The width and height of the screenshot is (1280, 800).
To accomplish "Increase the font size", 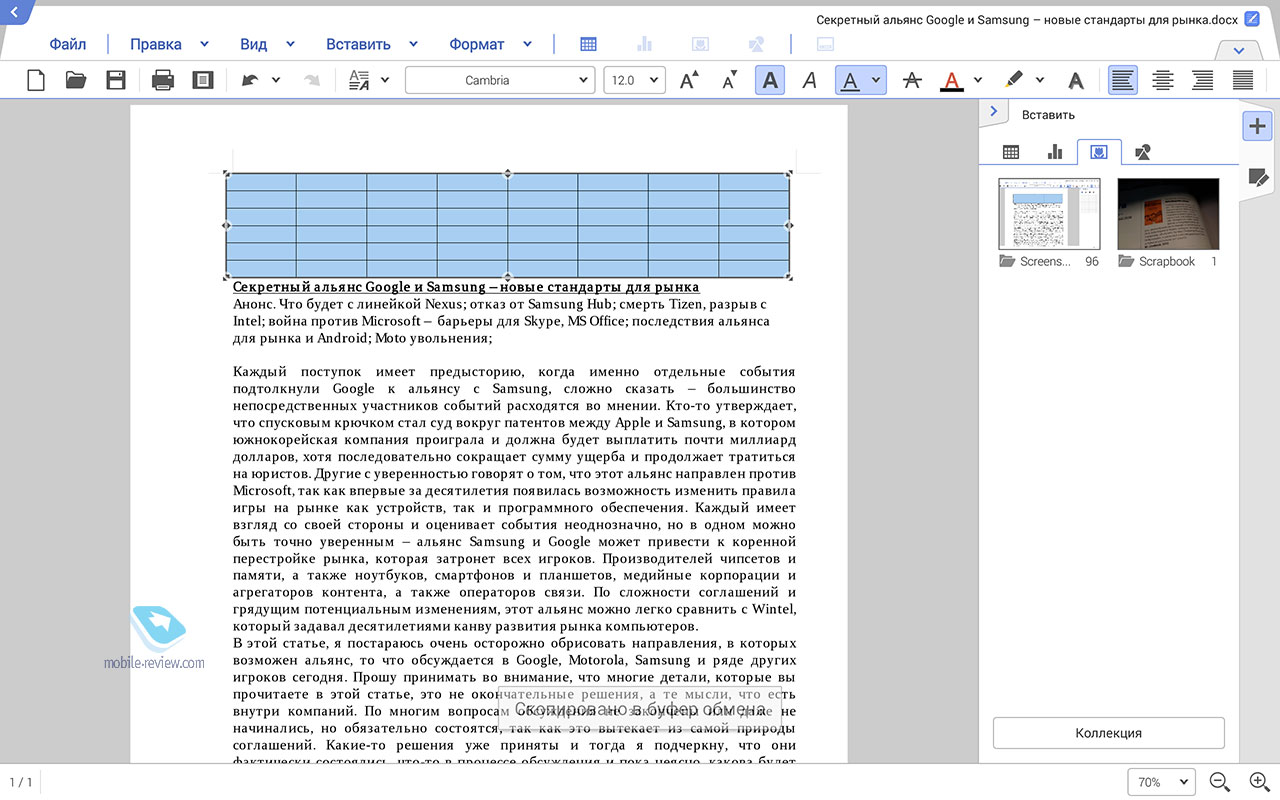I will [689, 81].
